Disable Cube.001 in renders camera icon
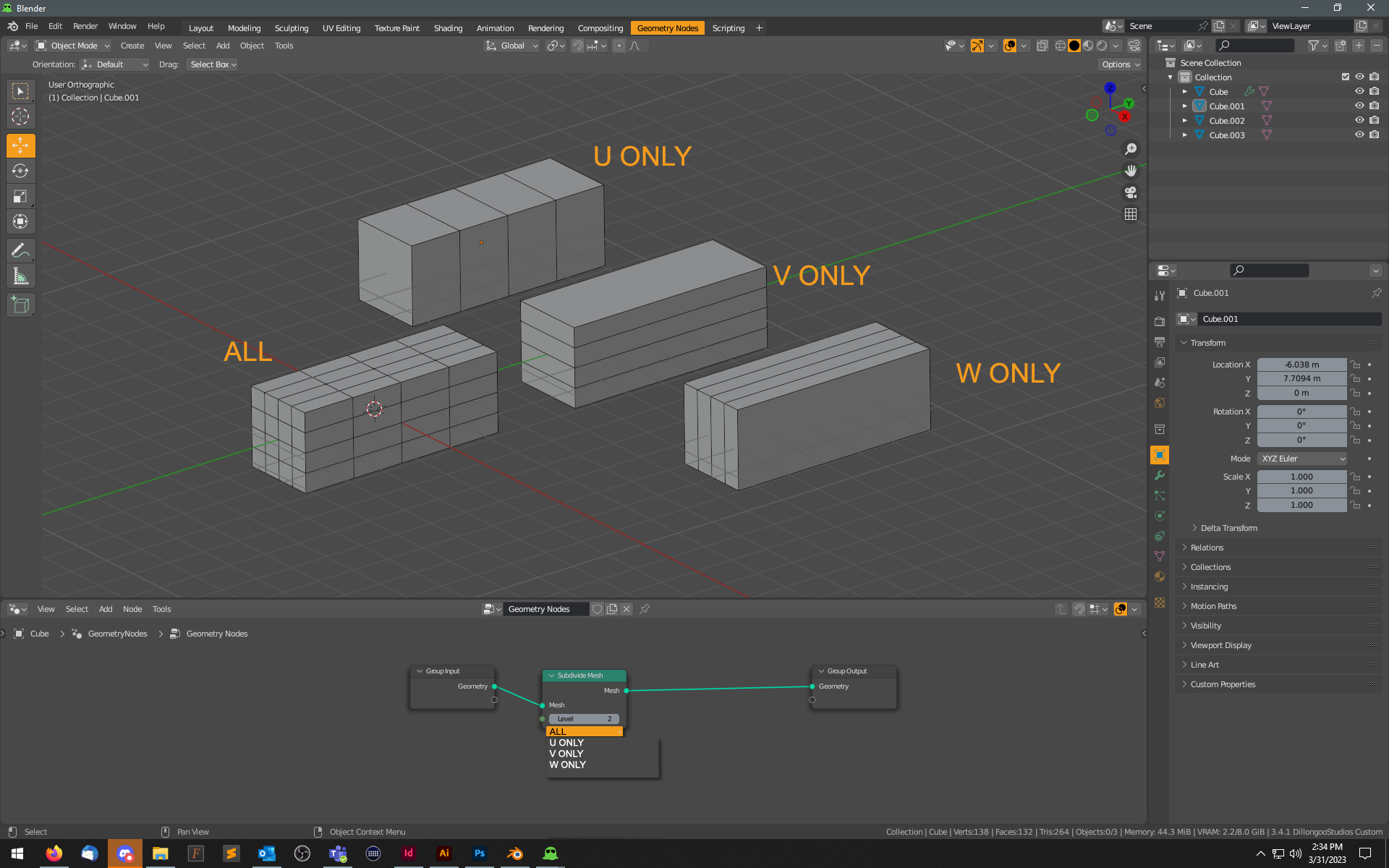Image resolution: width=1389 pixels, height=868 pixels. pos(1374,106)
